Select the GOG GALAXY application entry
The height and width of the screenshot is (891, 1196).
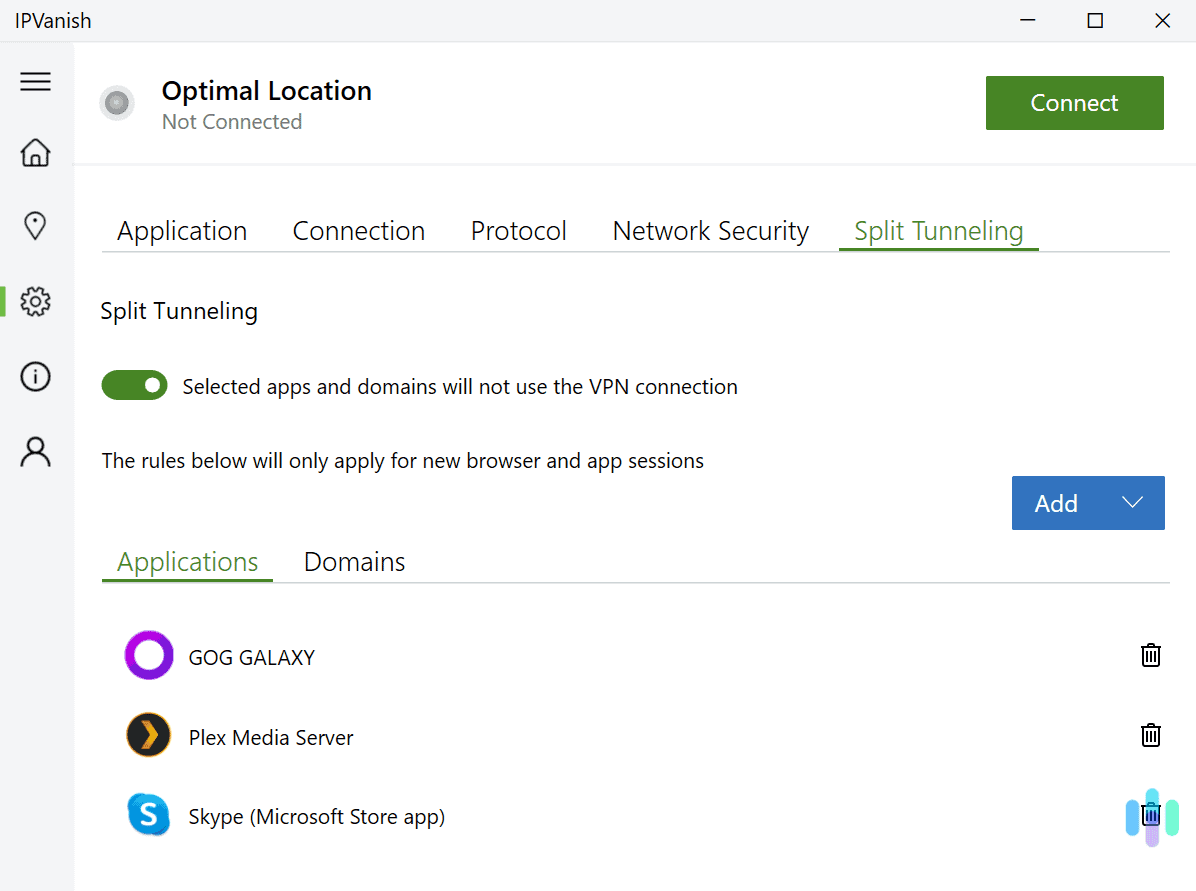[x=251, y=657]
